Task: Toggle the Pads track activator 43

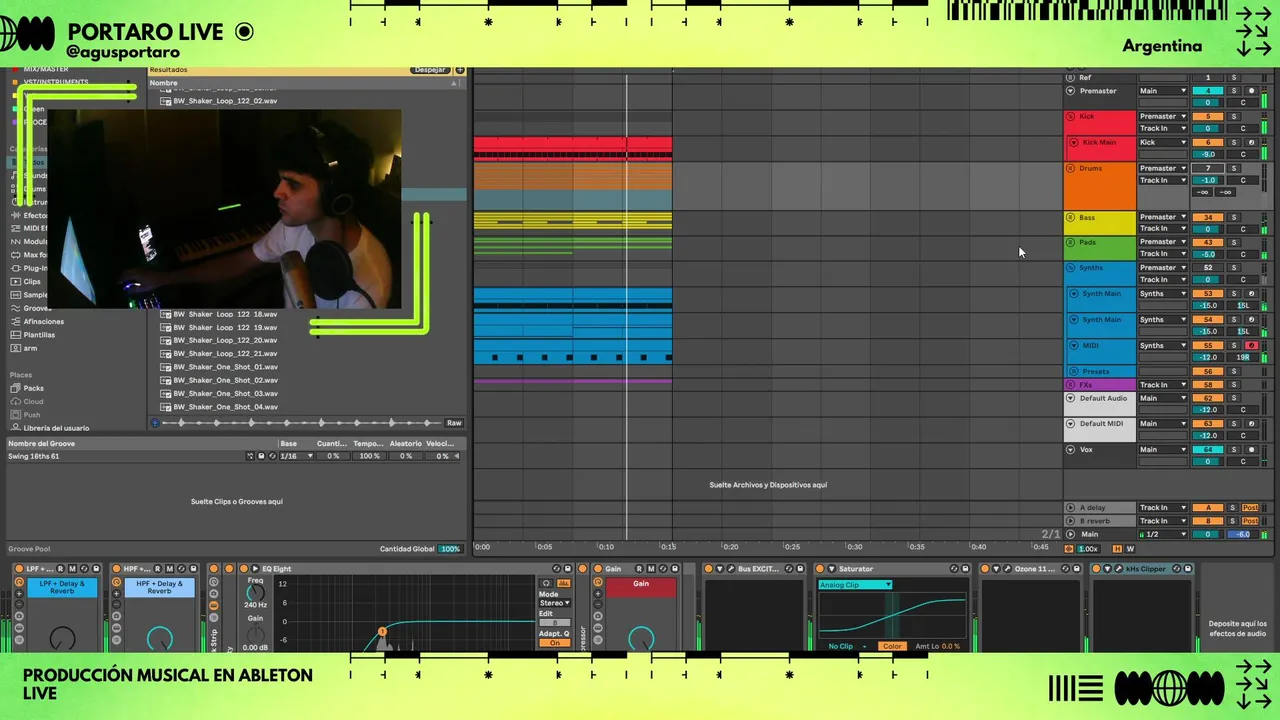Action: pyautogui.click(x=1207, y=242)
